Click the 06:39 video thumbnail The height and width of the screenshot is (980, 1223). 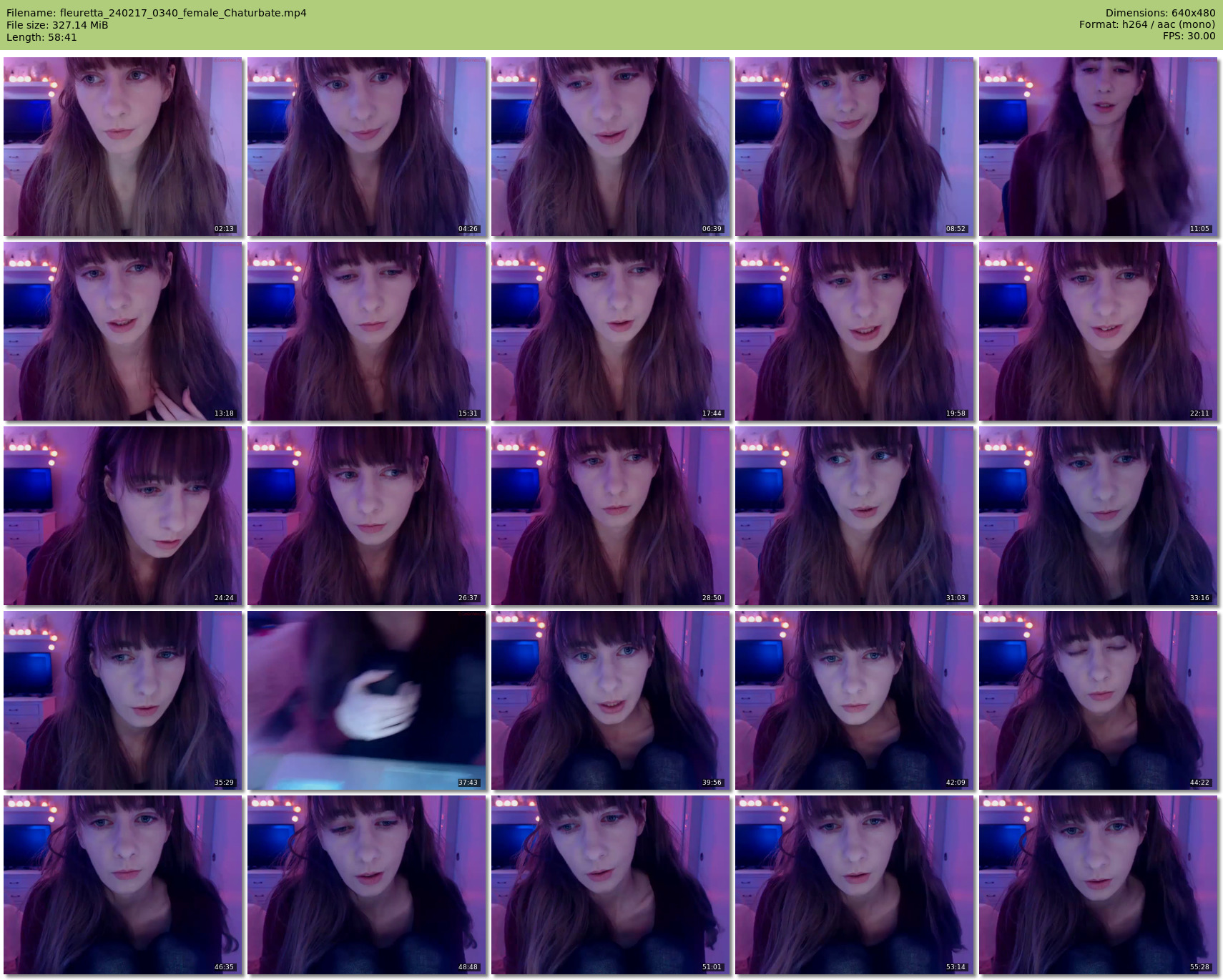point(611,147)
